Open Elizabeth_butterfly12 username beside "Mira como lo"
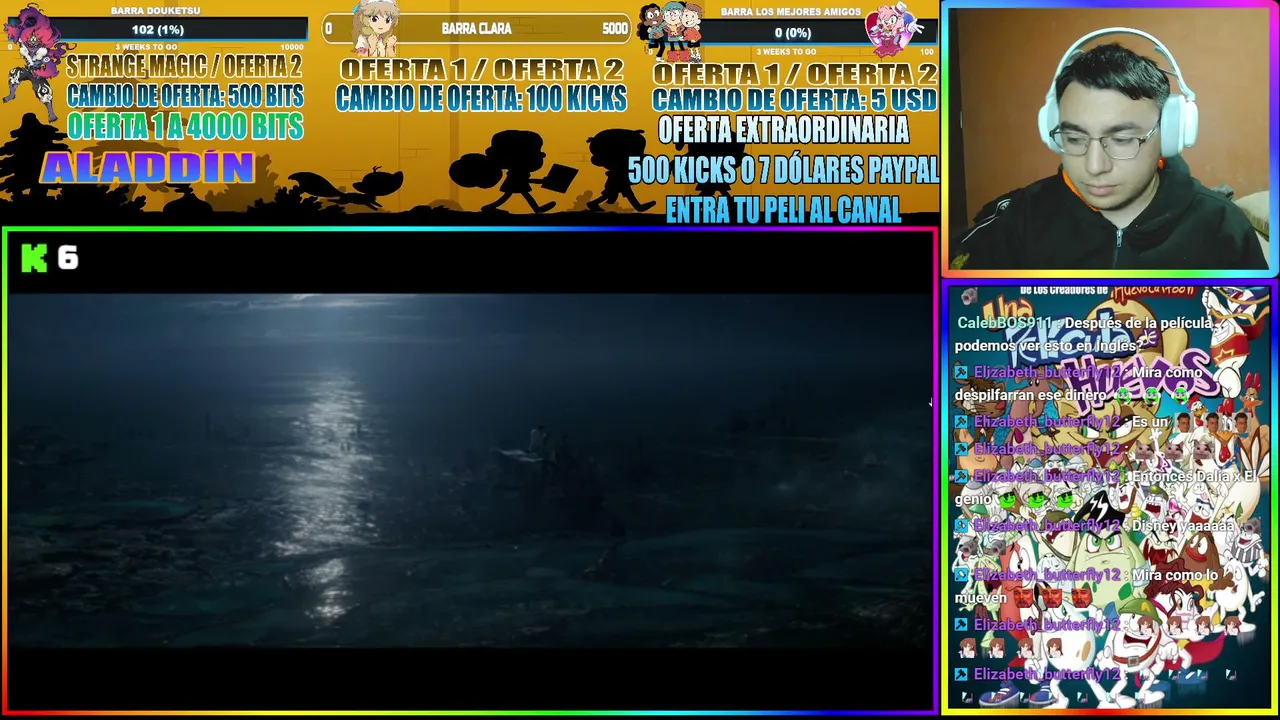The height and width of the screenshot is (720, 1280). [1047, 575]
